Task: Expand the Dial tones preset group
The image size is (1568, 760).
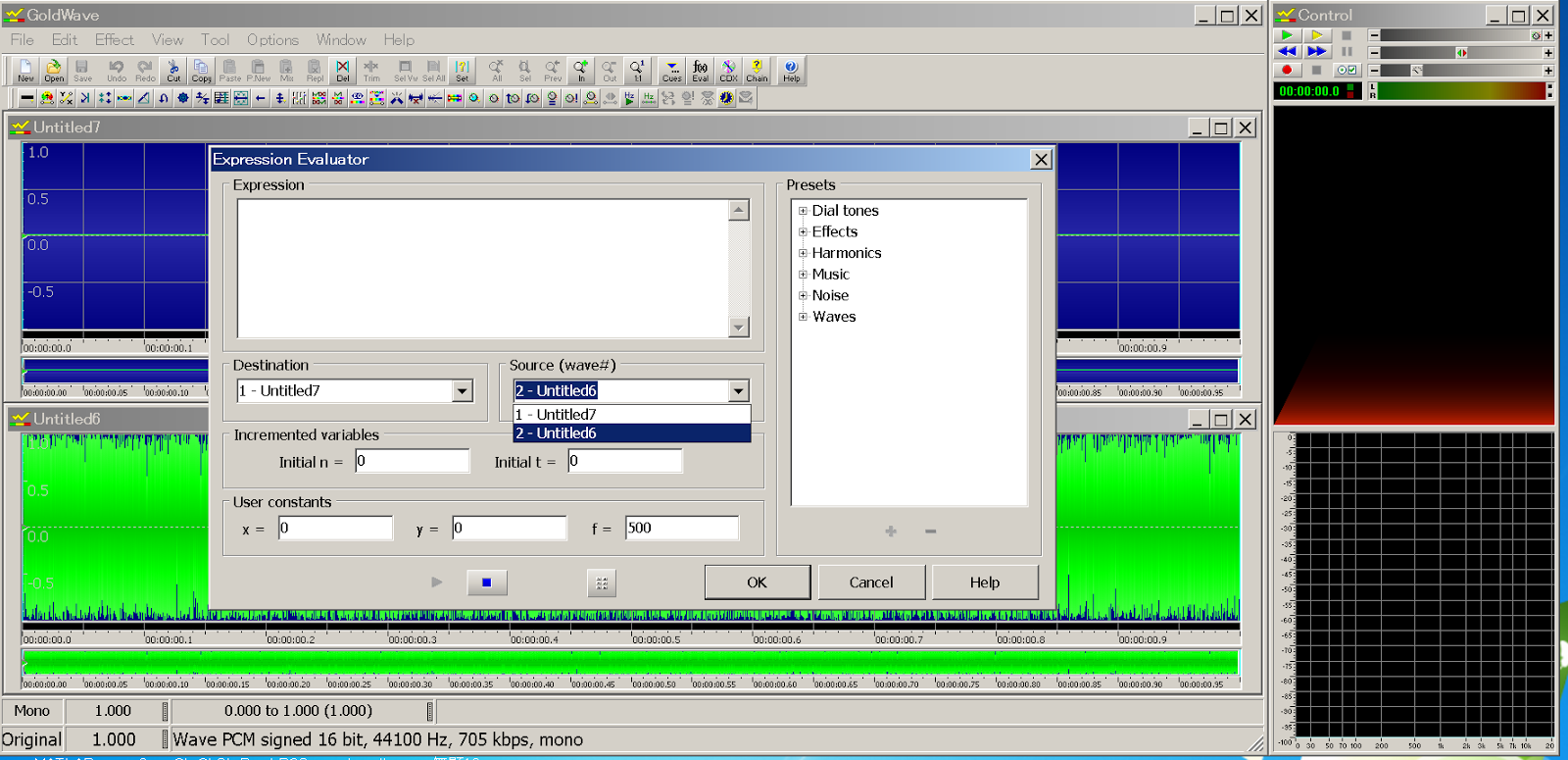Action: 803,211
